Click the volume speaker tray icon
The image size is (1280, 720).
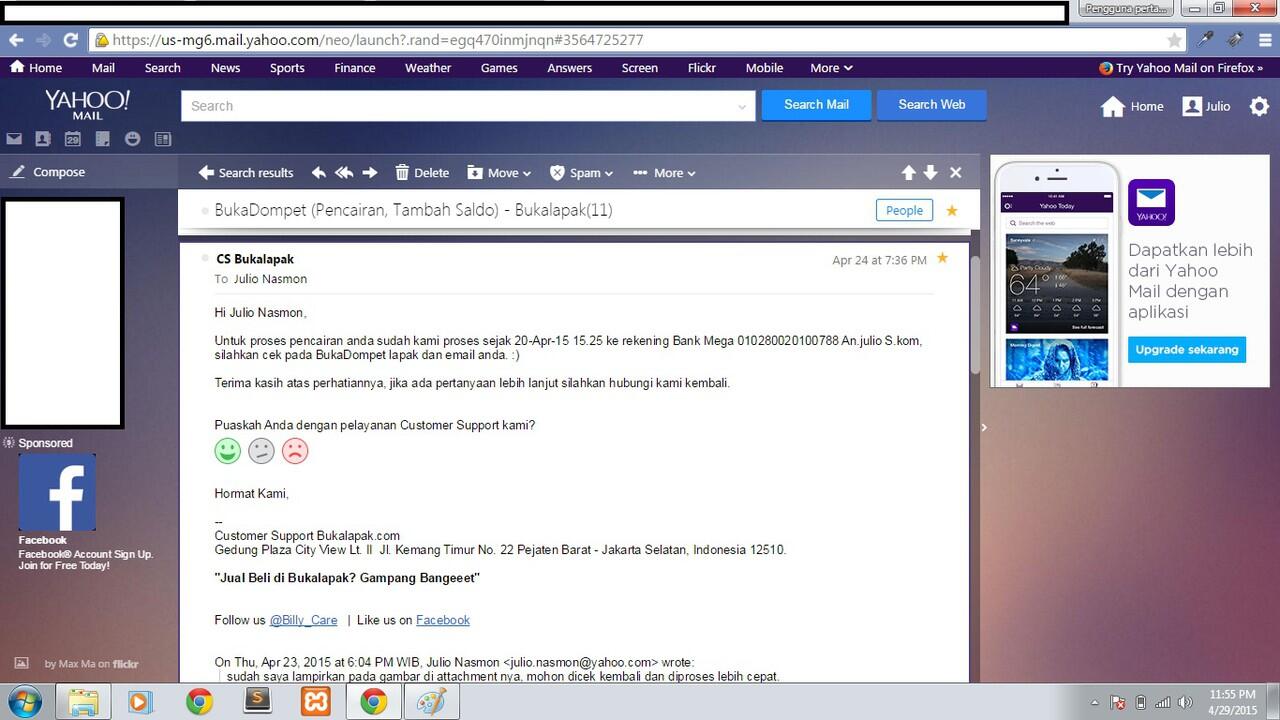pos(1185,702)
